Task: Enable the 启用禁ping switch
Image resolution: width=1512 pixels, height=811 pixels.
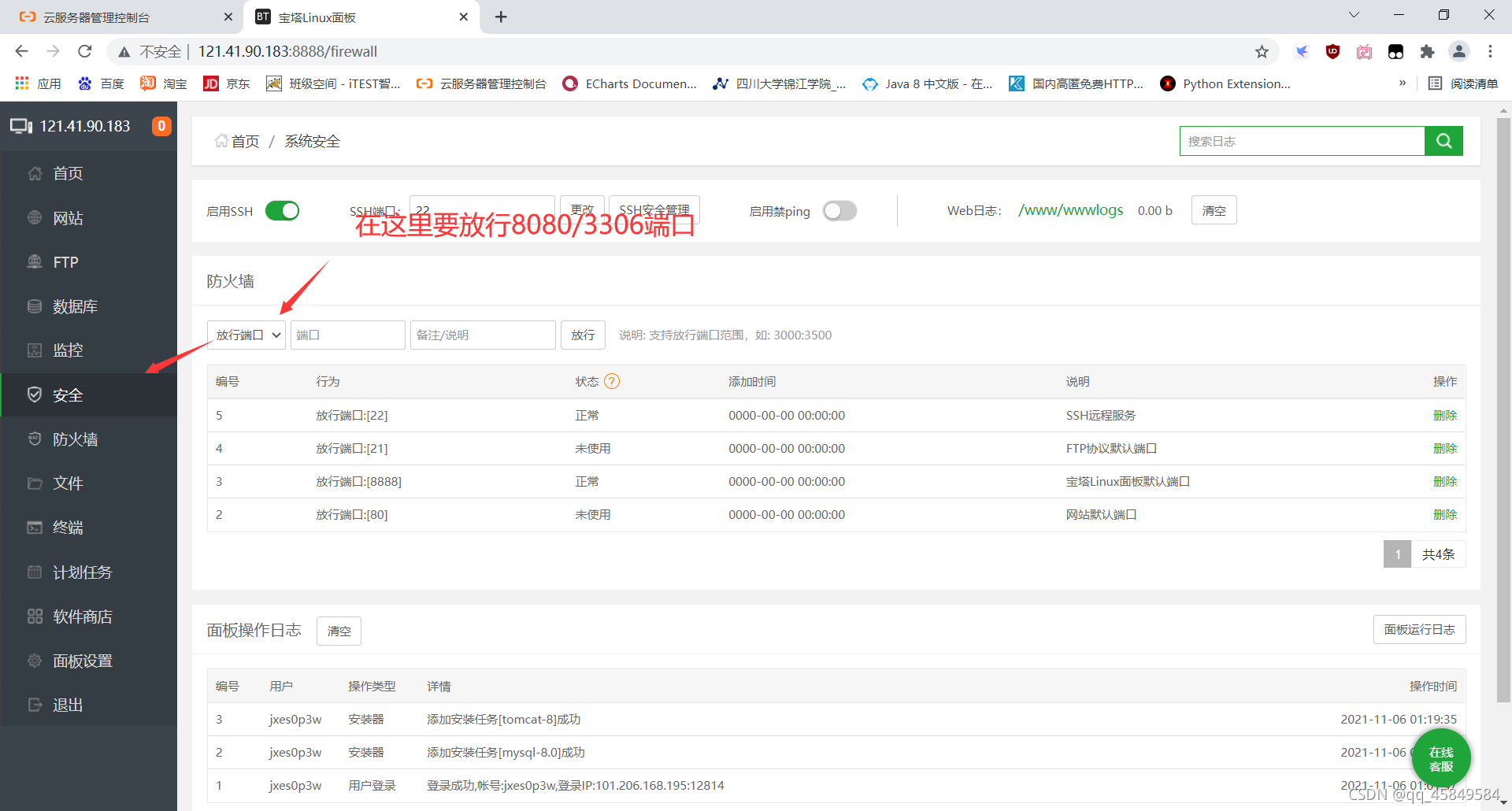Action: pyautogui.click(x=839, y=211)
